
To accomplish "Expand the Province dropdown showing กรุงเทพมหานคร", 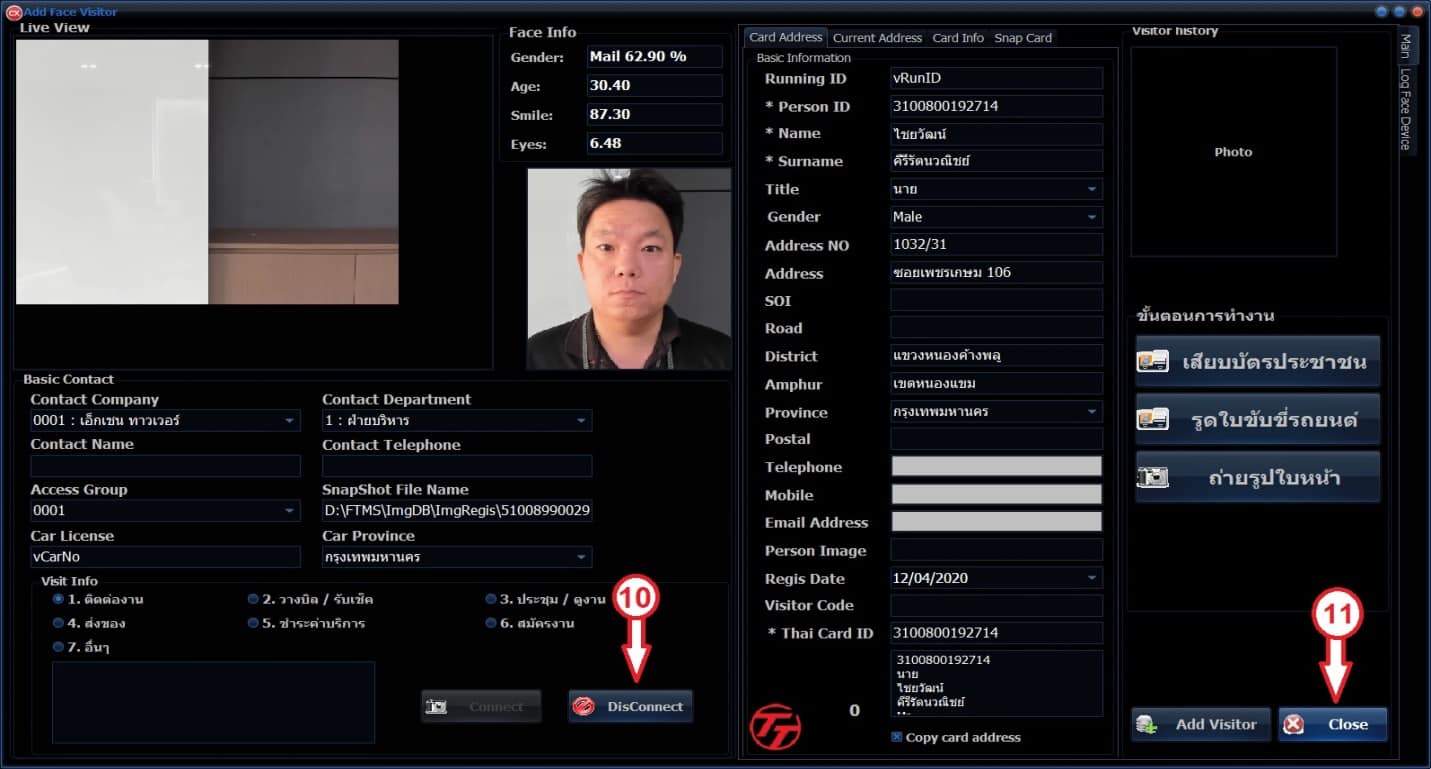I will point(1092,411).
